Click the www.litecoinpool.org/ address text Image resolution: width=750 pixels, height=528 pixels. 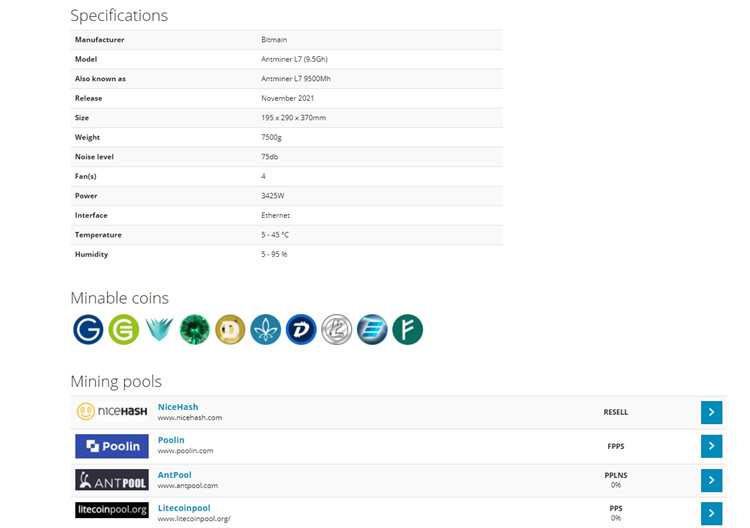pyautogui.click(x=194, y=518)
